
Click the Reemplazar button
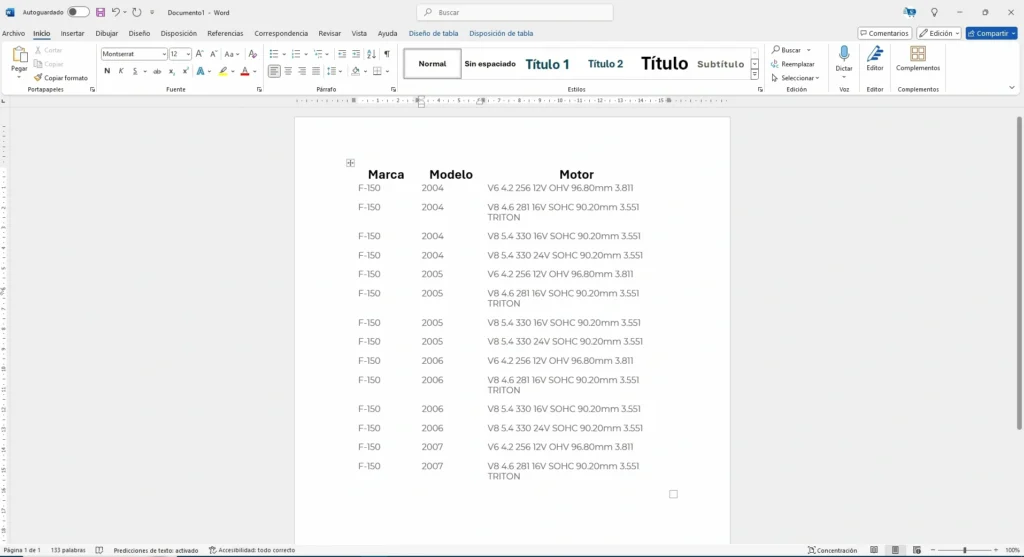pyautogui.click(x=792, y=64)
